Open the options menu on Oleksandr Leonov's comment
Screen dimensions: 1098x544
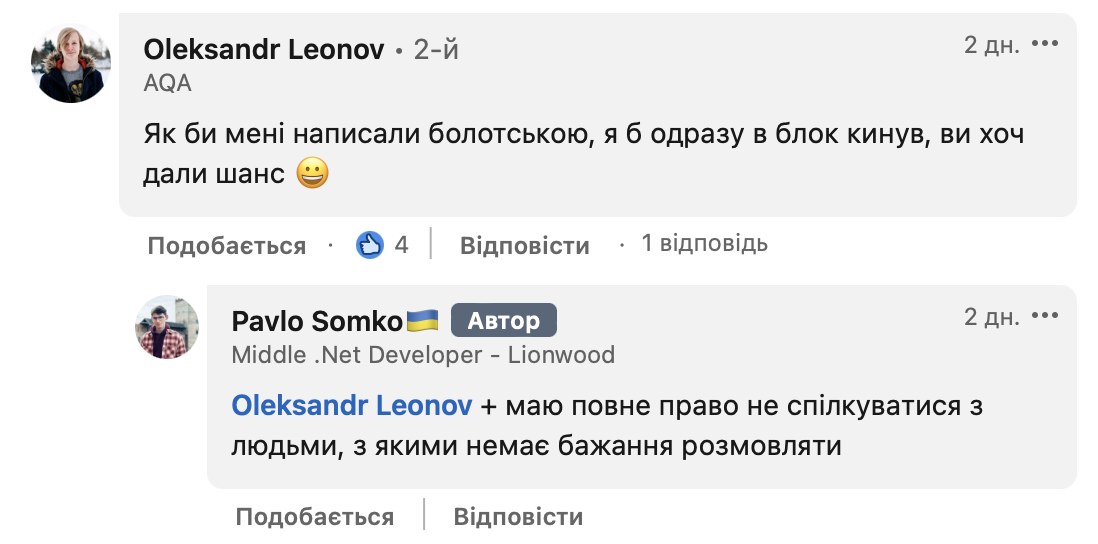tap(1044, 45)
